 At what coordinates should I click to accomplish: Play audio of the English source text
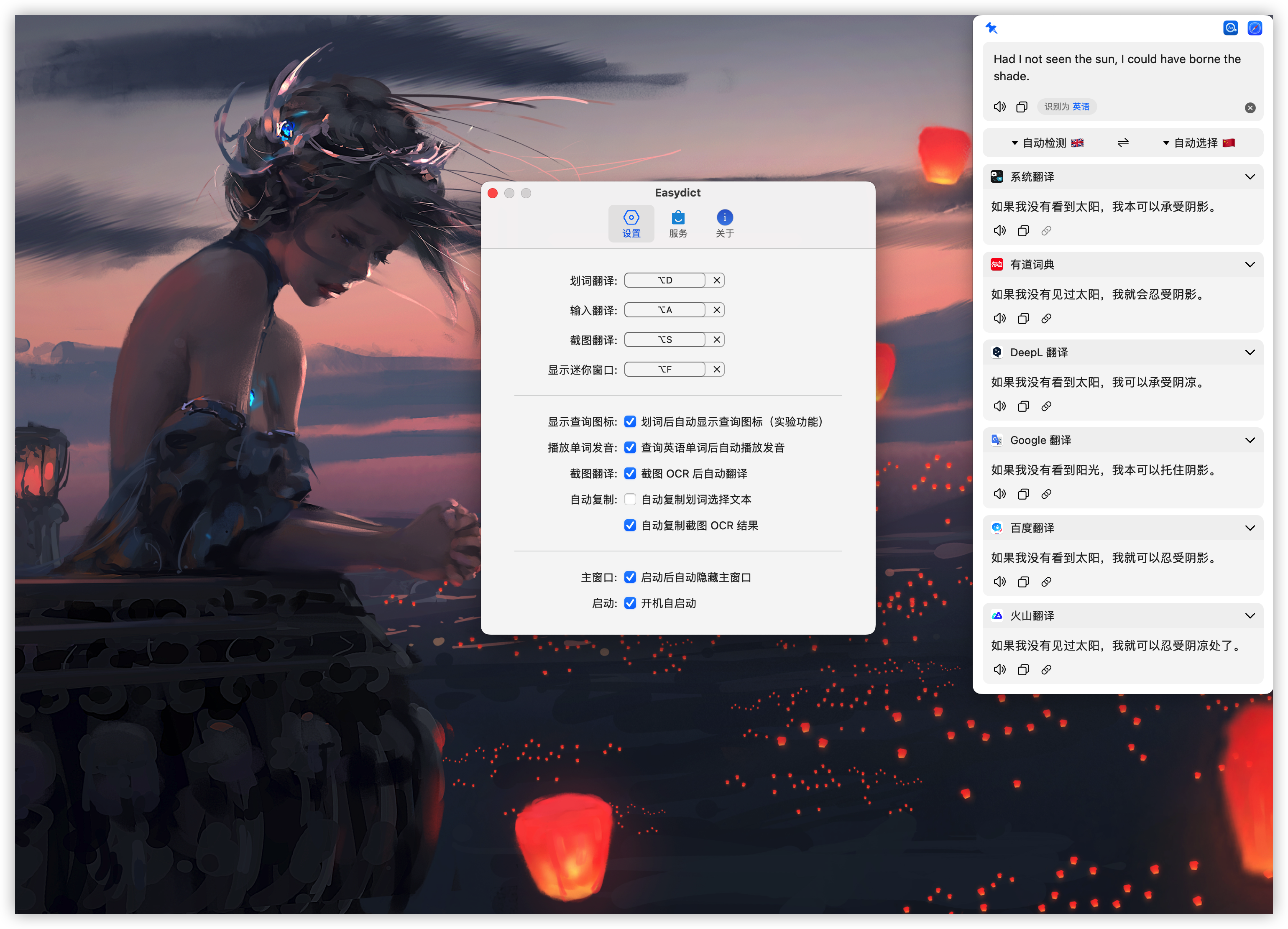999,107
